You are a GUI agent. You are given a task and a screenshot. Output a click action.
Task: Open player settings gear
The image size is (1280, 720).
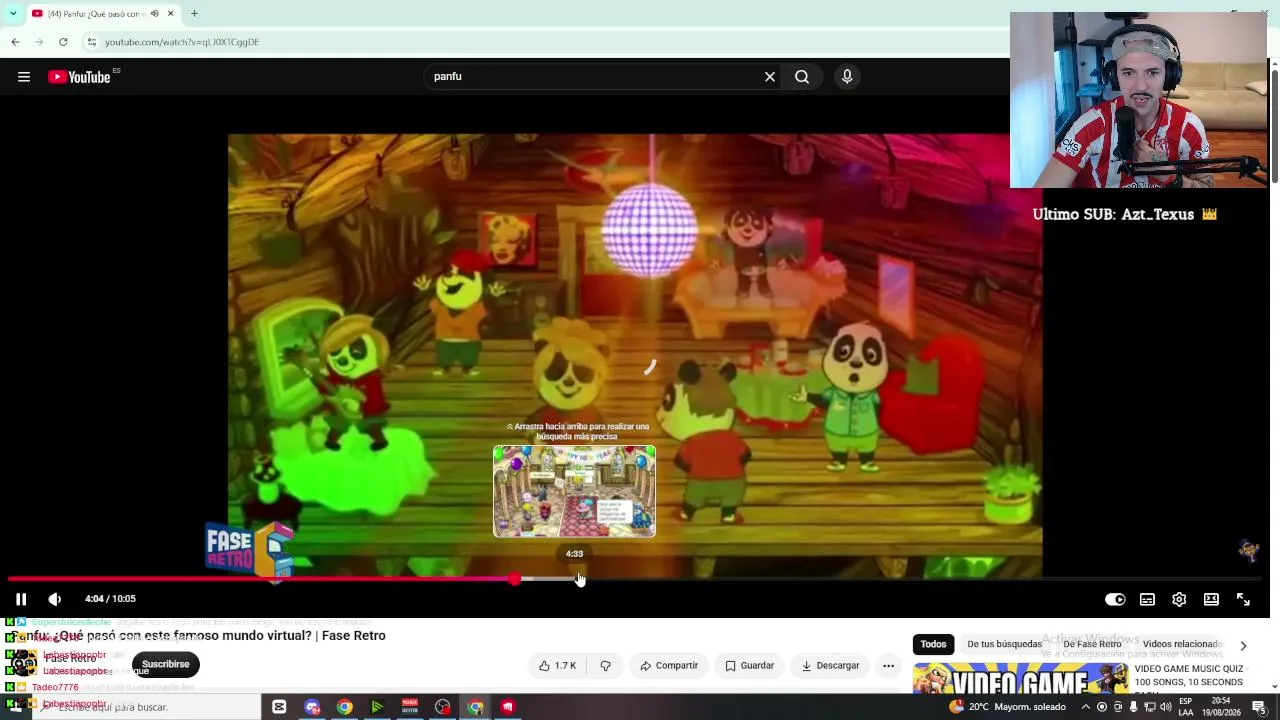tap(1179, 599)
